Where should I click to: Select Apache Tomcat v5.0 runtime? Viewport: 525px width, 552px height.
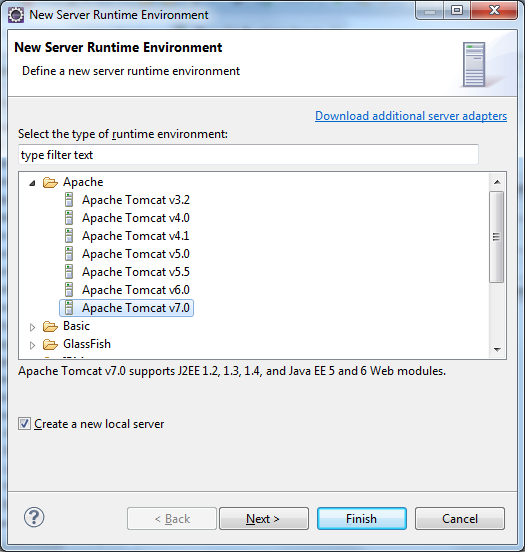pyautogui.click(x=136, y=254)
